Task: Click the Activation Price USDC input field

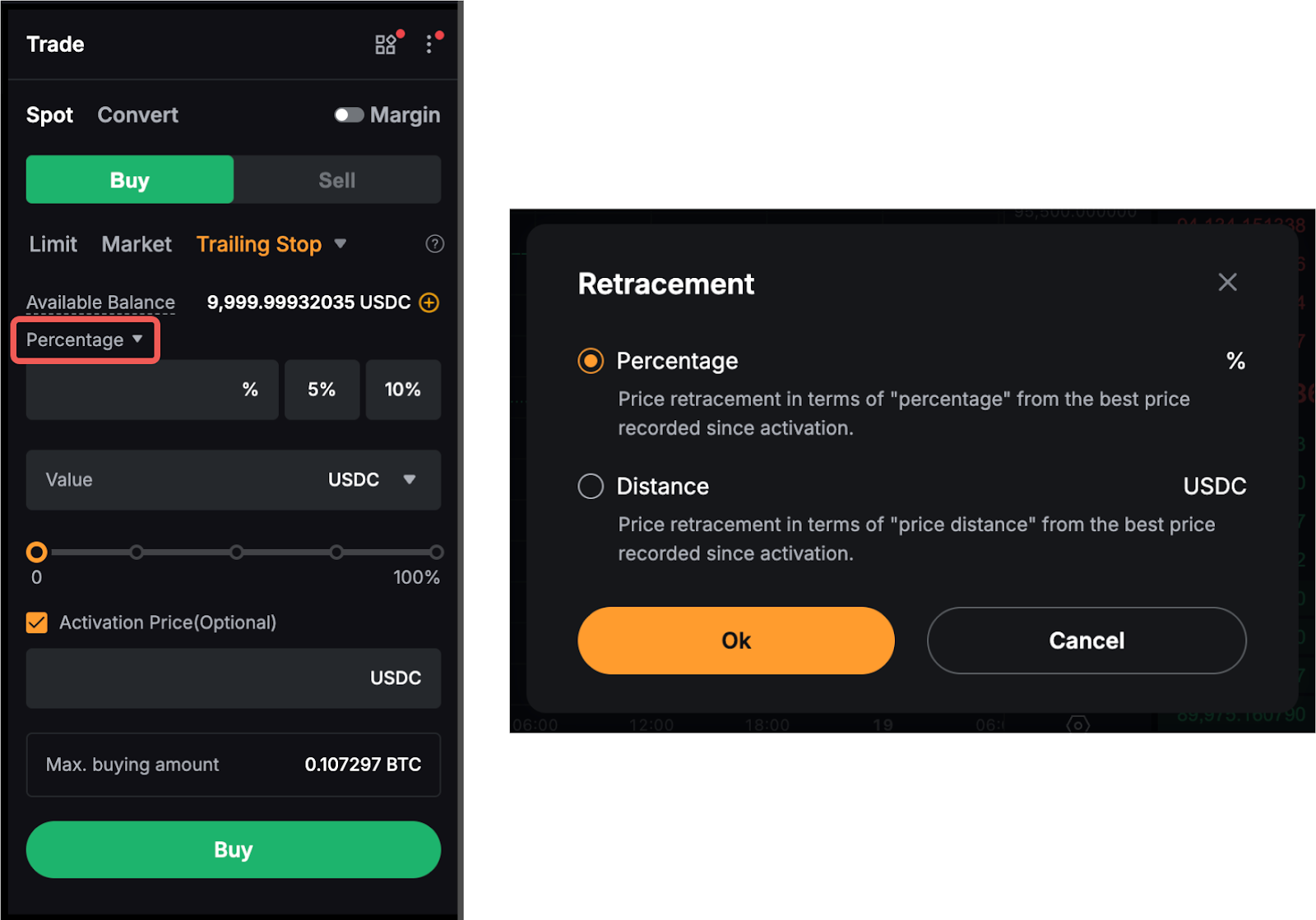Action: [x=197, y=678]
